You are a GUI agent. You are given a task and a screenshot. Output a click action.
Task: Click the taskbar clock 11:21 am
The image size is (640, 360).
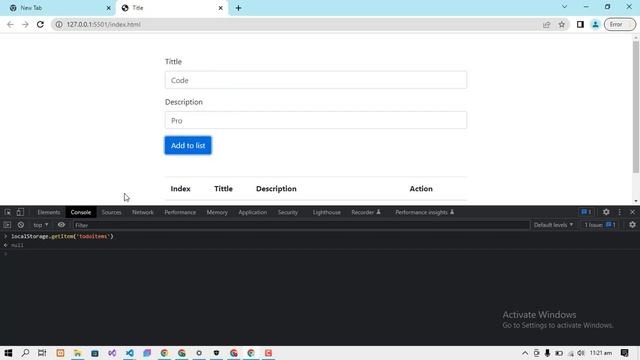[x=601, y=353]
